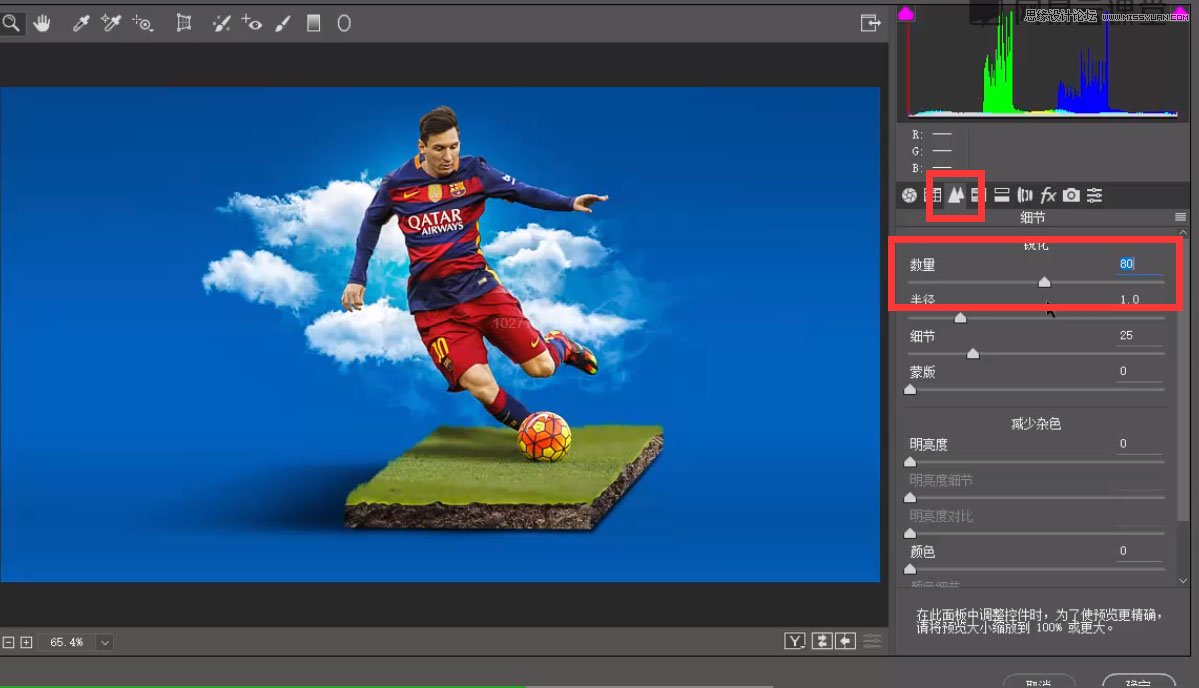Select the Radial Filter tool
The image size is (1199, 688).
click(x=344, y=23)
